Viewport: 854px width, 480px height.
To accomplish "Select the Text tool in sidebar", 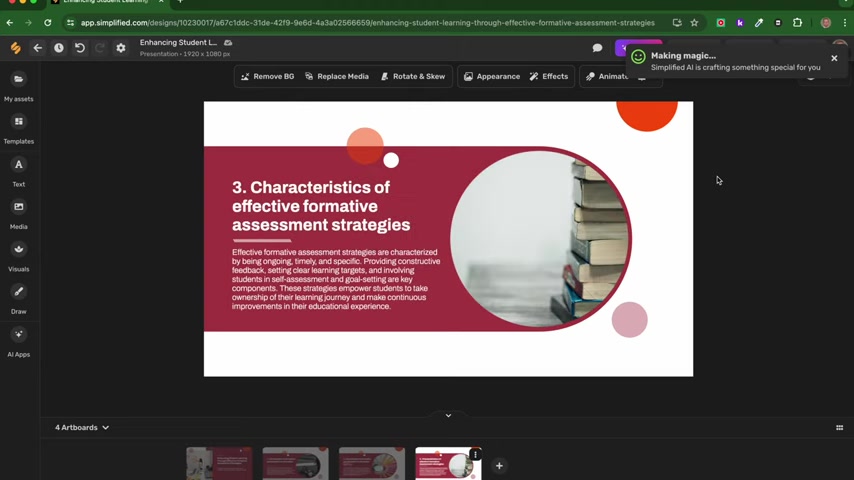I will pos(18,170).
